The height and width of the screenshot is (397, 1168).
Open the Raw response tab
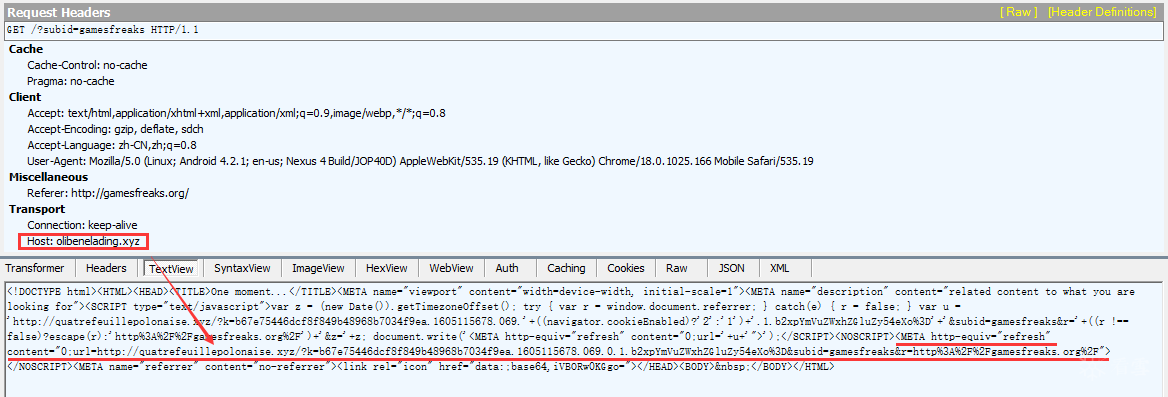(x=677, y=268)
